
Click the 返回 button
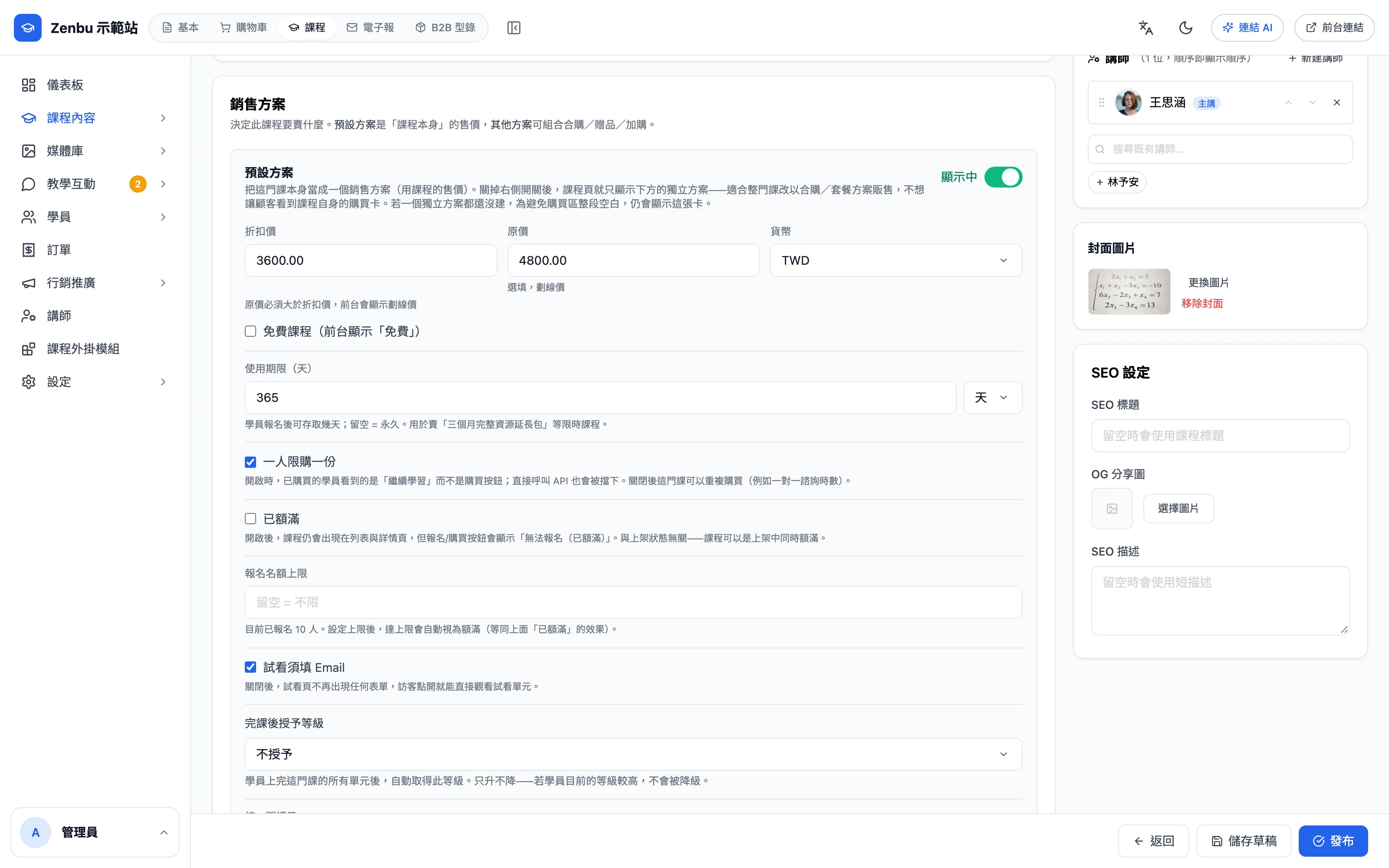coord(1153,841)
